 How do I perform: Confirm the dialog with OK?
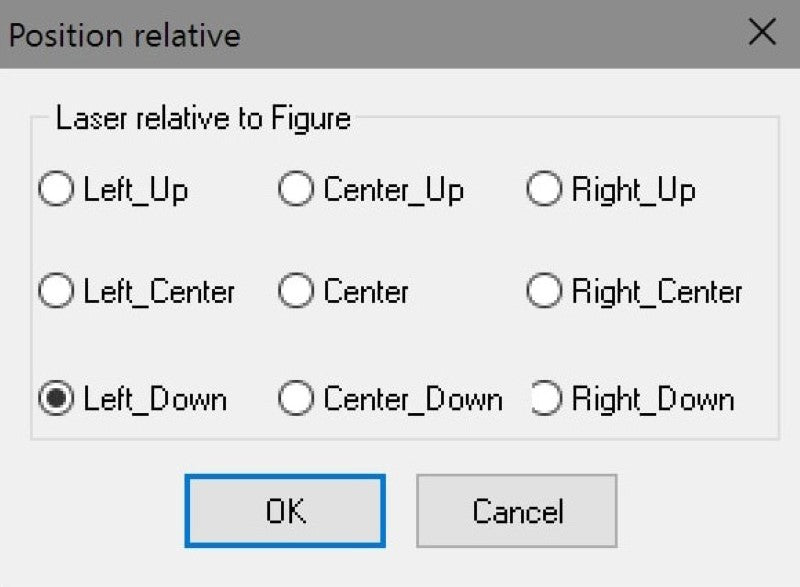tap(285, 511)
